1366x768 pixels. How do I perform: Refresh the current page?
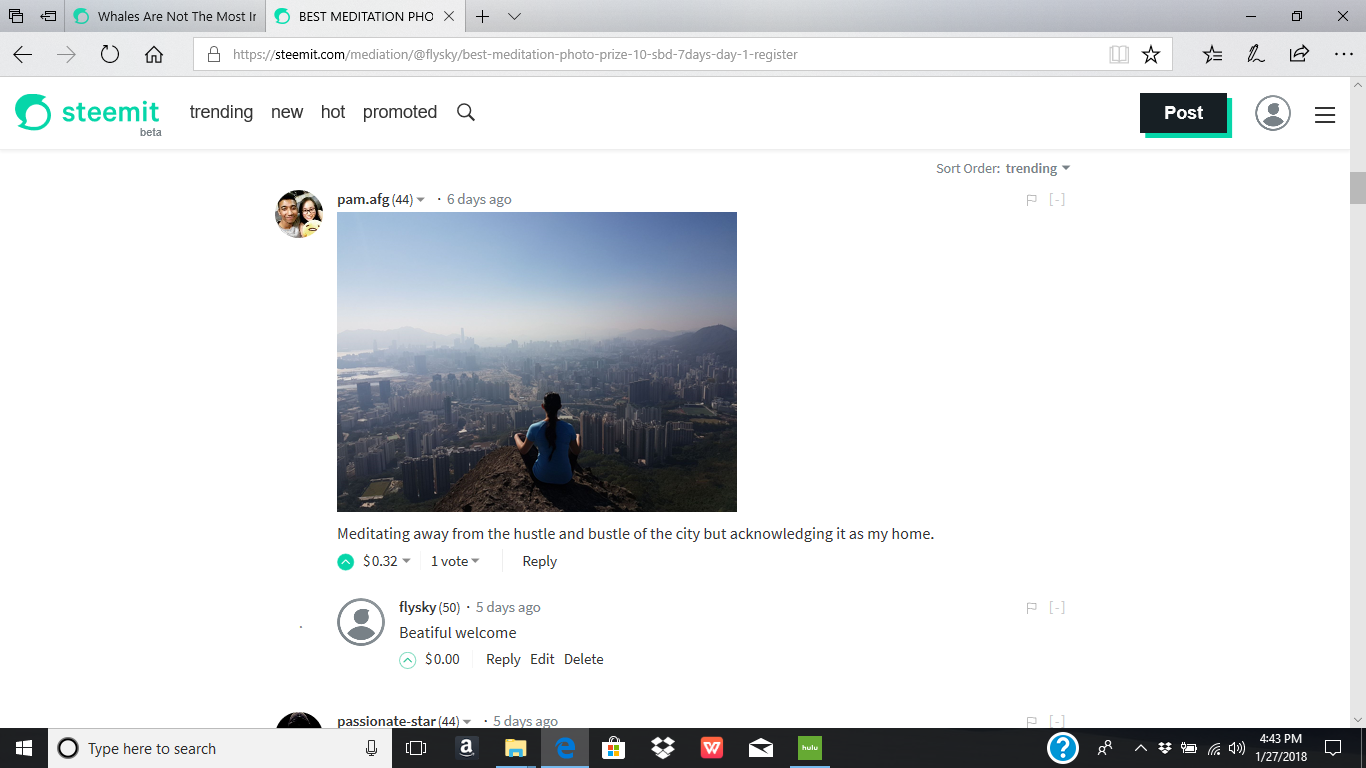click(x=110, y=55)
